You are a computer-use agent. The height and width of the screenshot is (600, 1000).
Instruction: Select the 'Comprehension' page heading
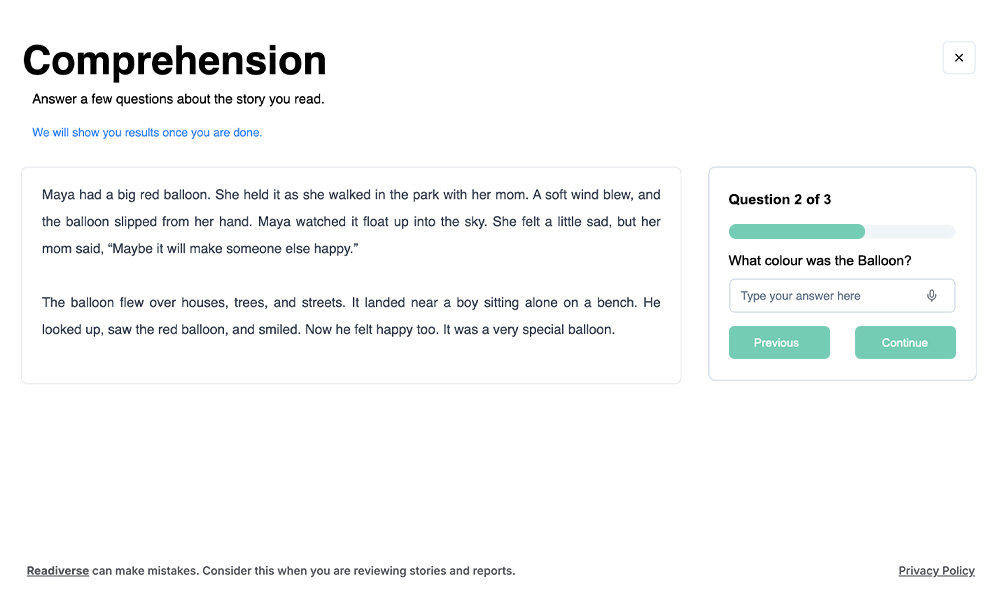click(x=175, y=61)
